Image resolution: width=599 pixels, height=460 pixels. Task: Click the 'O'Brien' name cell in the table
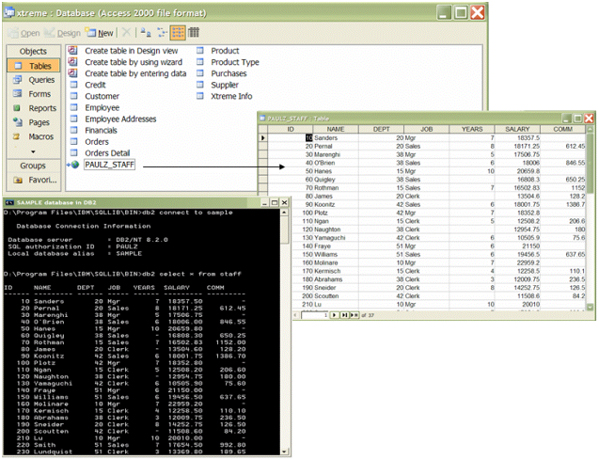[x=336, y=163]
